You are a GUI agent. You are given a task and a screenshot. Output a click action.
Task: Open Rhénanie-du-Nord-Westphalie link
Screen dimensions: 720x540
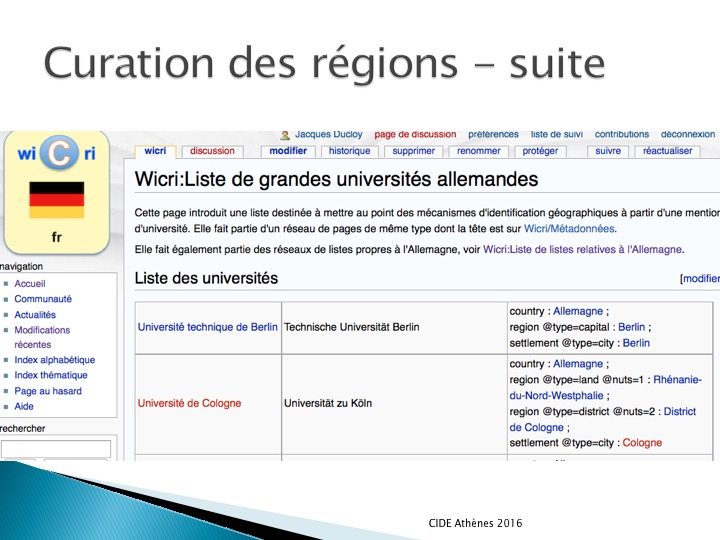[606, 388]
